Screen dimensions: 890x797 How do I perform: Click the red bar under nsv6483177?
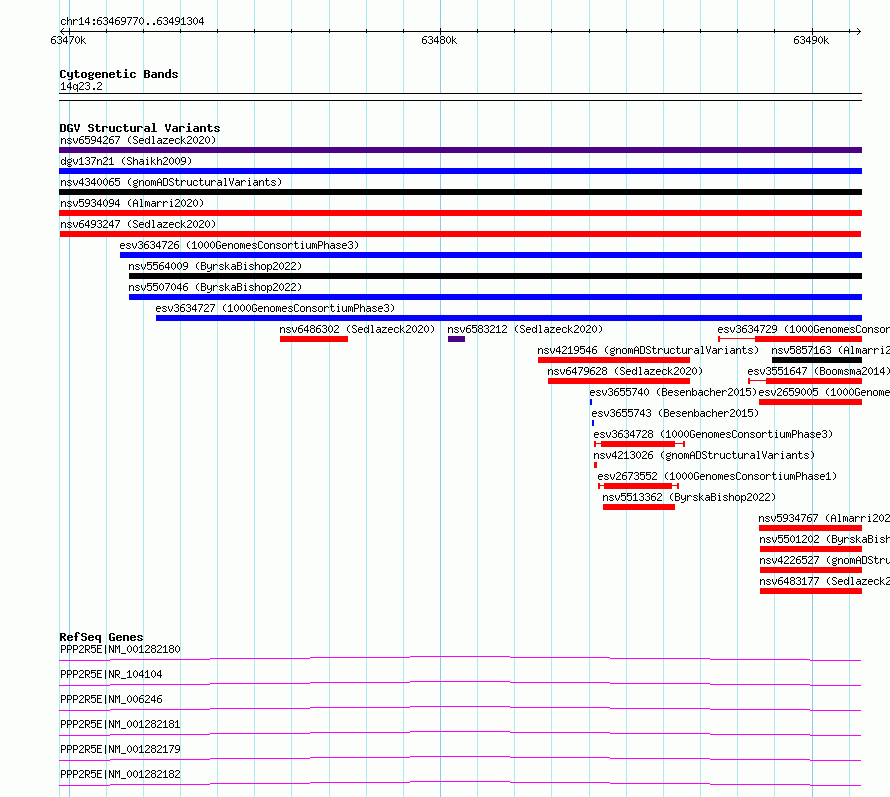[811, 591]
